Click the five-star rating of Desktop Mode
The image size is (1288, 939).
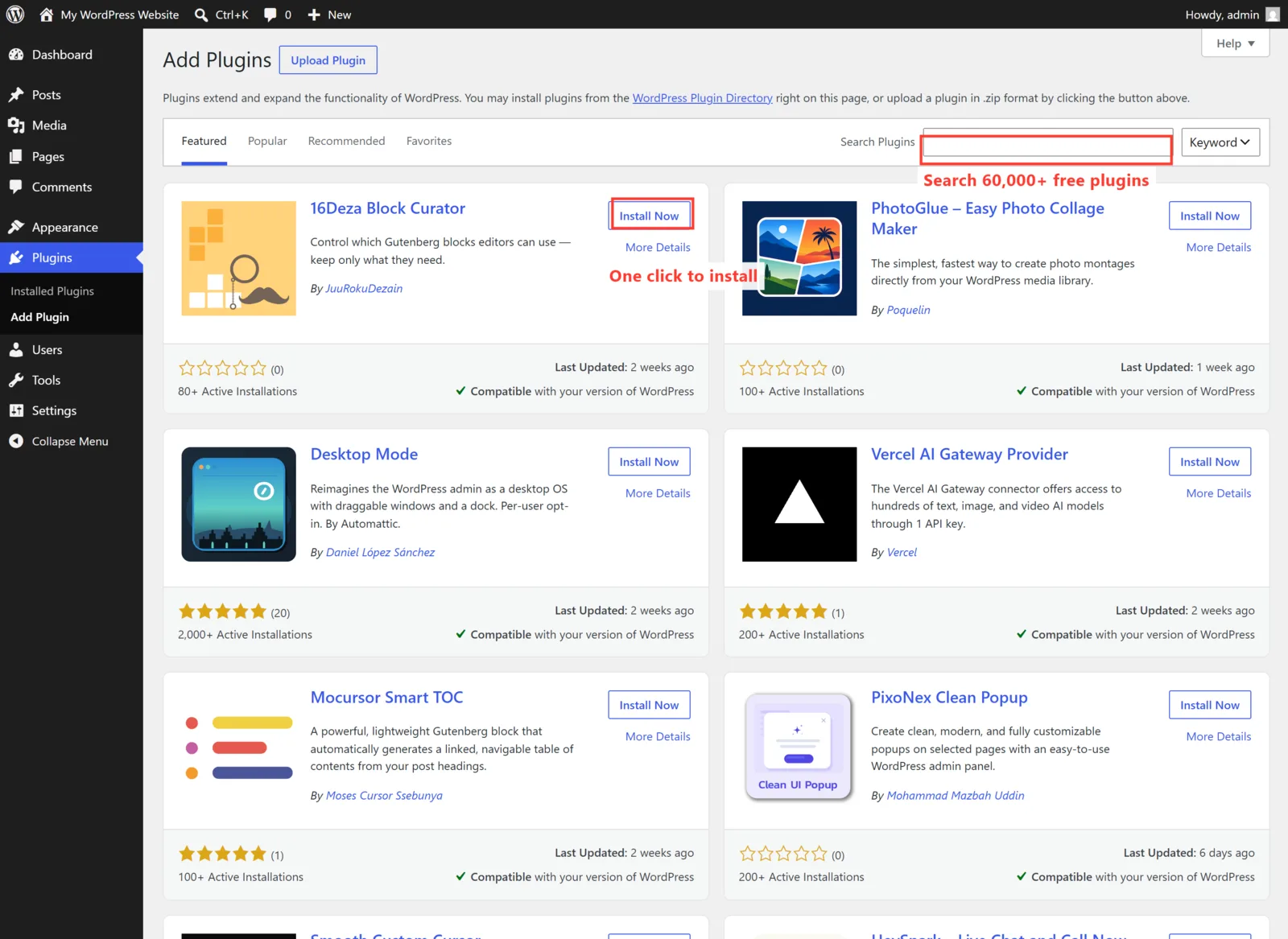[222, 612]
